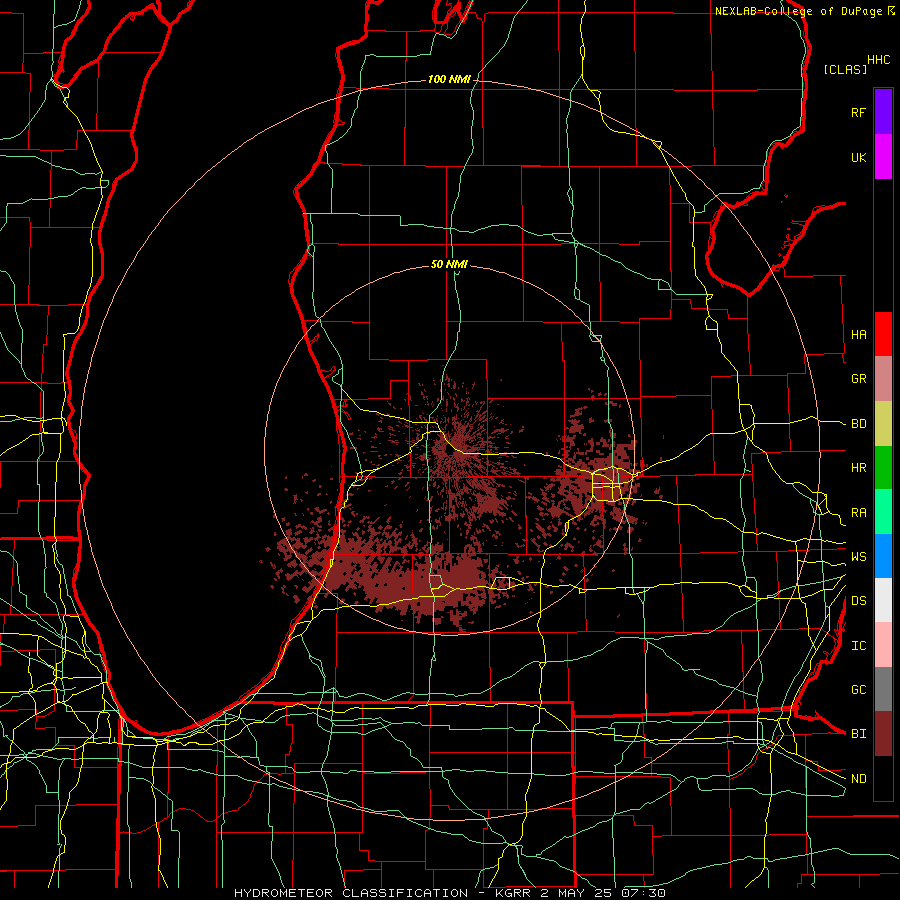
Task: Click the [CLAS] label
Action: 845,69
